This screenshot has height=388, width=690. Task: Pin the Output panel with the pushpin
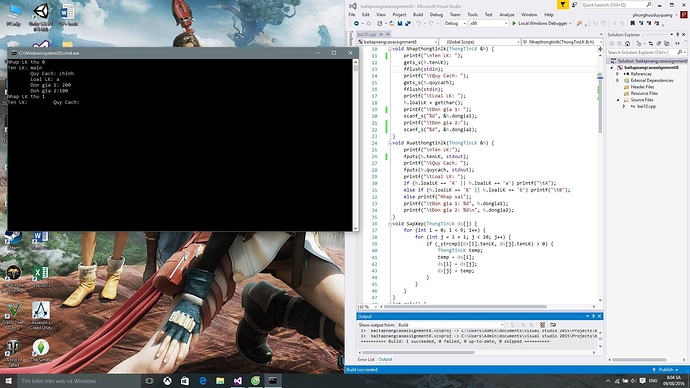593,316
